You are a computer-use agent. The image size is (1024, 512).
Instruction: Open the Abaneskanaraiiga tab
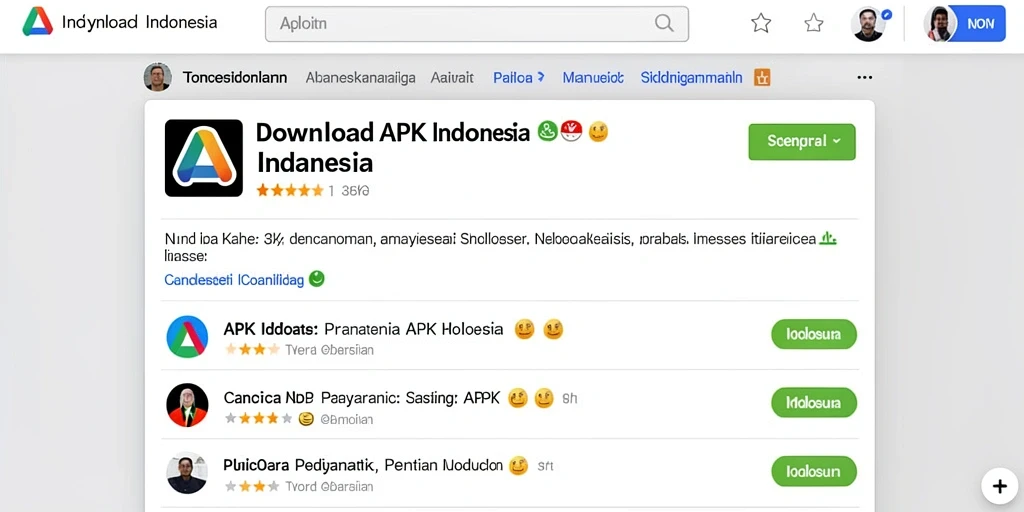360,78
